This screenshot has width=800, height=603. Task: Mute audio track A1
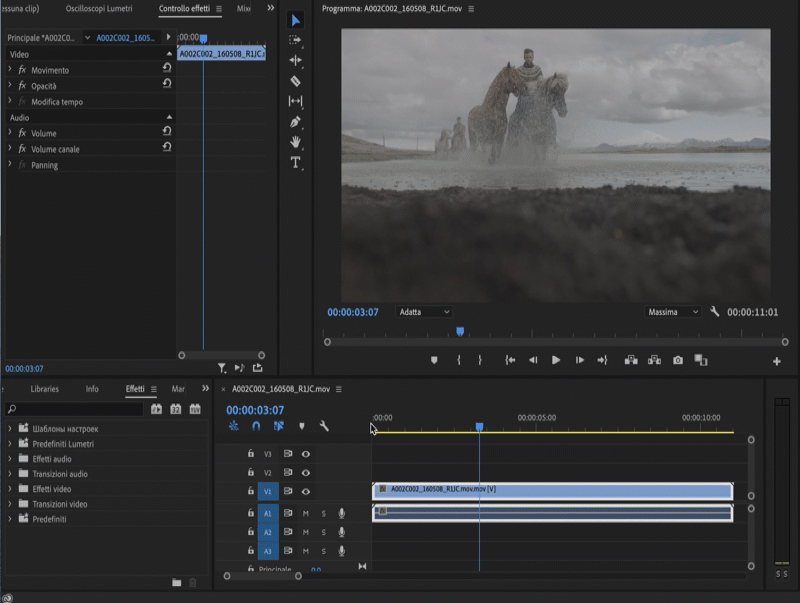tap(306, 513)
